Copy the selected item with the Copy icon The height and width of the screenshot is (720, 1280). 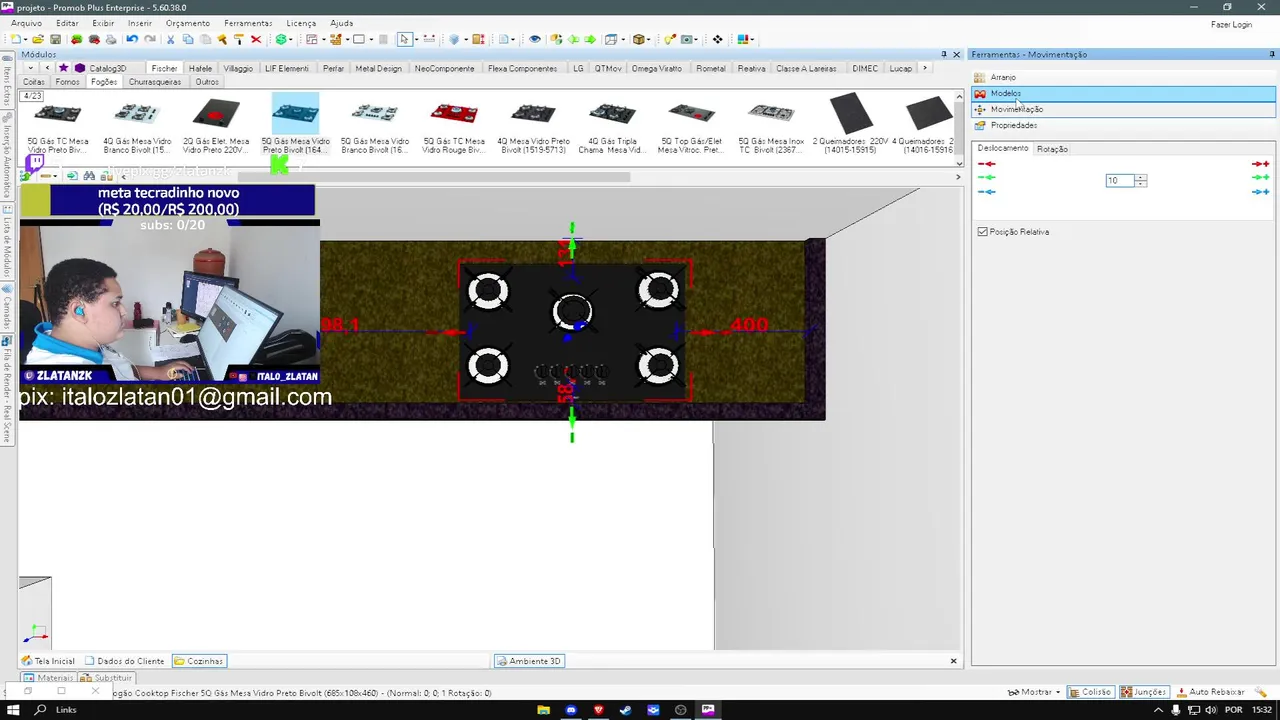pos(187,40)
